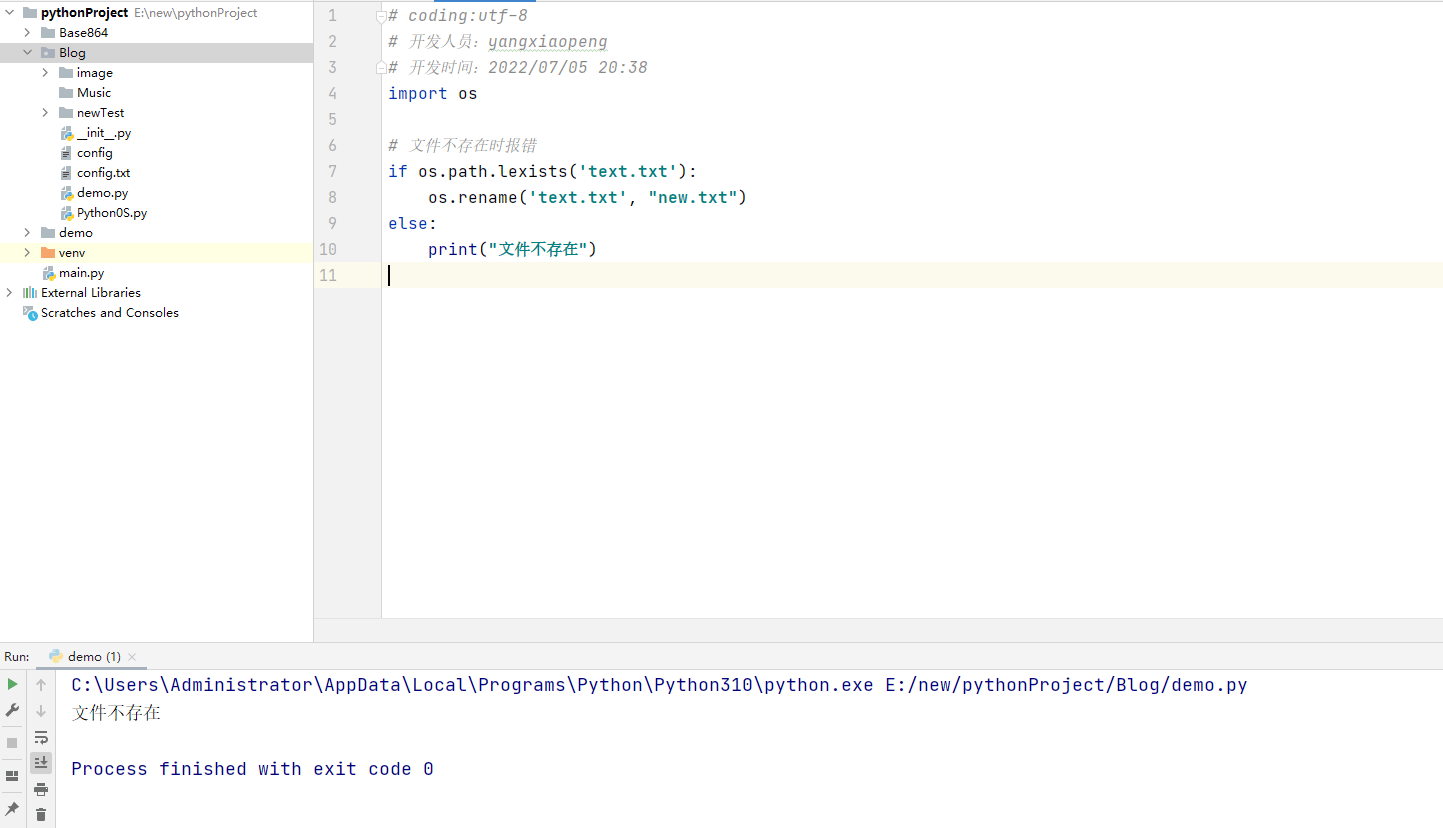Toggle soft-wrap for console output
1443x828 pixels.
[x=41, y=737]
